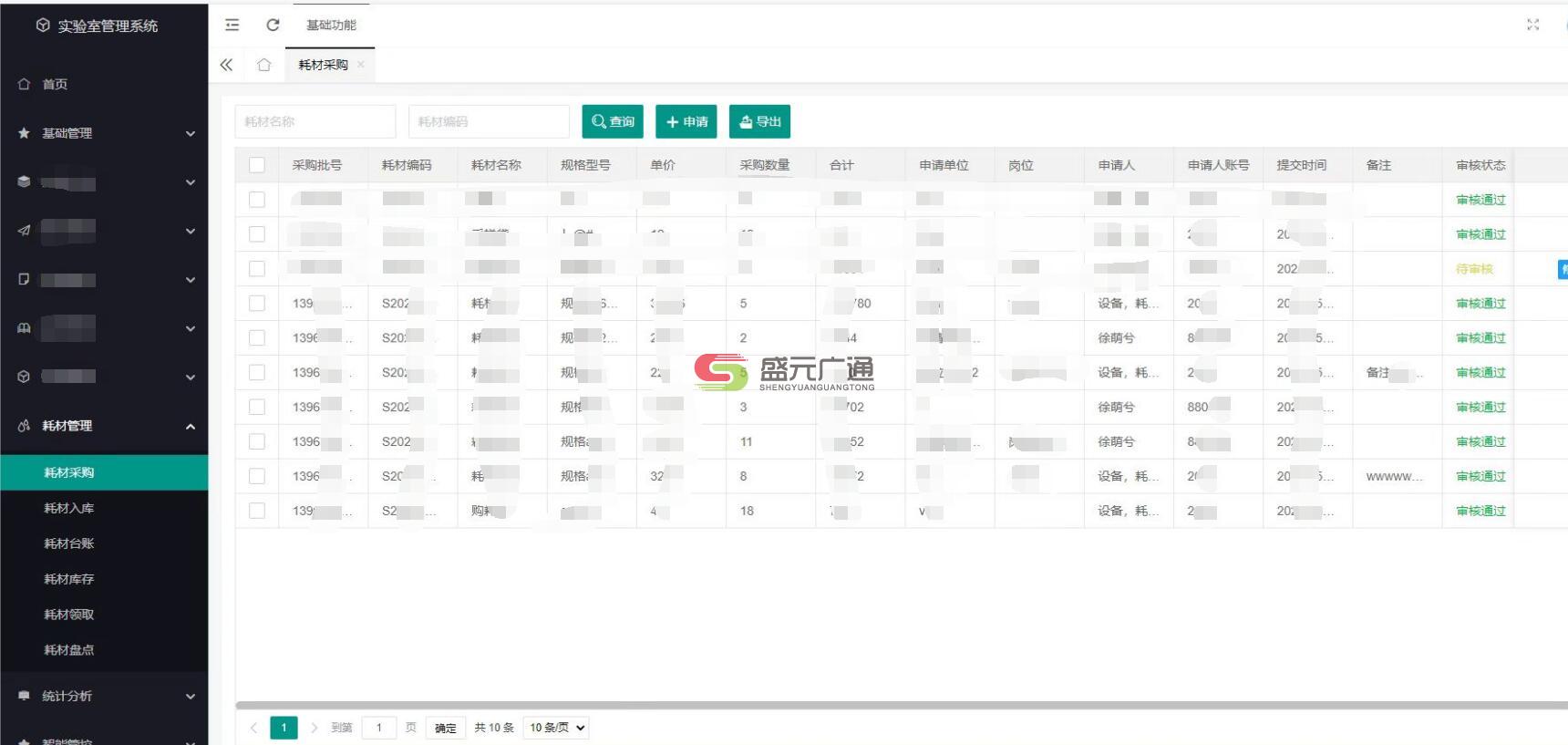This screenshot has width=1568, height=745.
Task: Open 耗材入库 in the sidebar
Action: 69,508
